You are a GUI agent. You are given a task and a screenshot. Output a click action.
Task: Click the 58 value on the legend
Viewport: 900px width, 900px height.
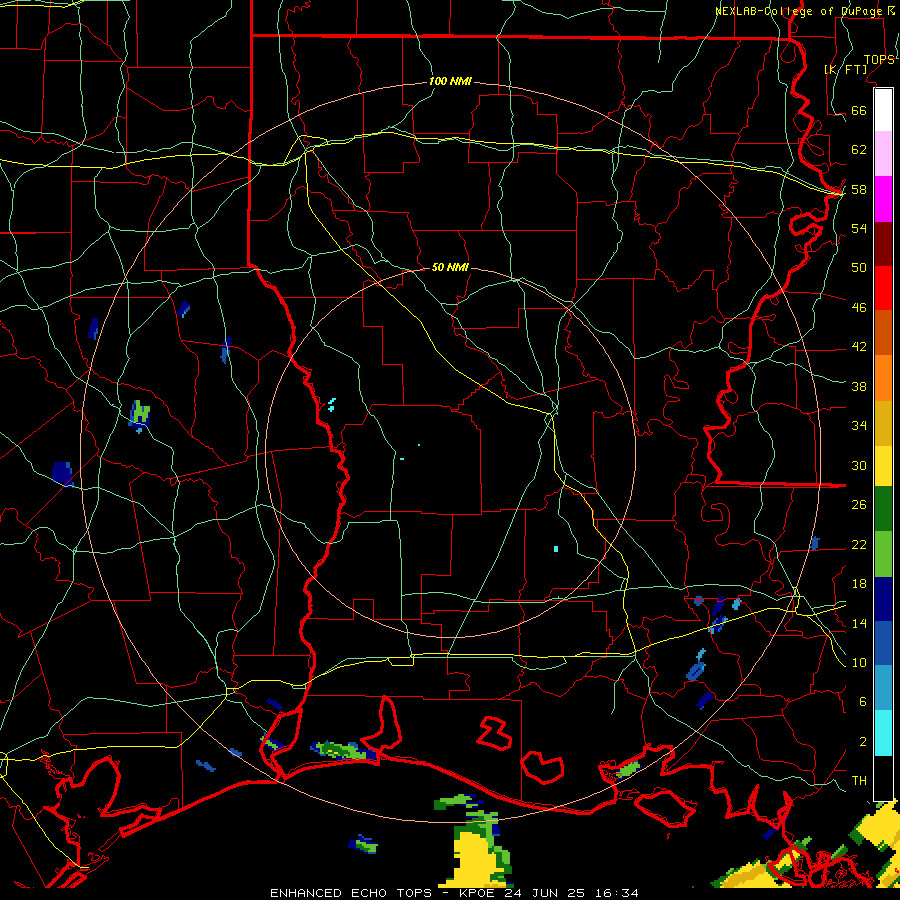pos(859,189)
